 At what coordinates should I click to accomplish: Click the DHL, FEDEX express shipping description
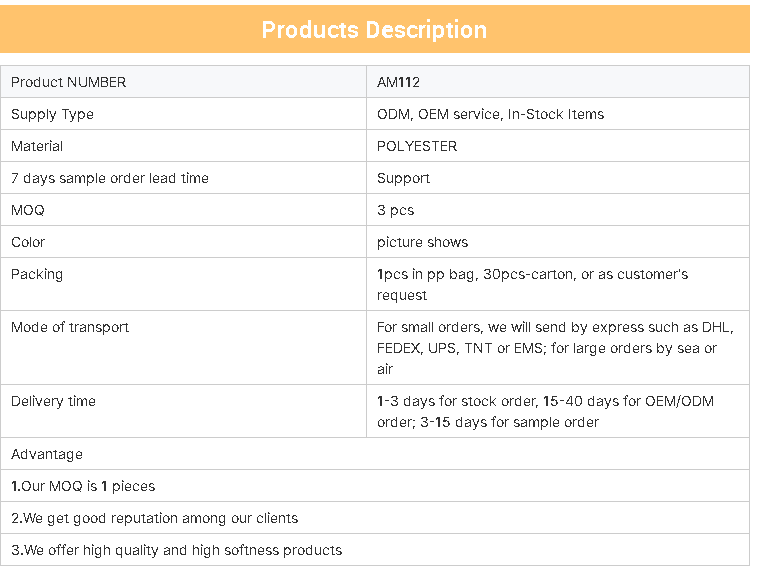[555, 348]
